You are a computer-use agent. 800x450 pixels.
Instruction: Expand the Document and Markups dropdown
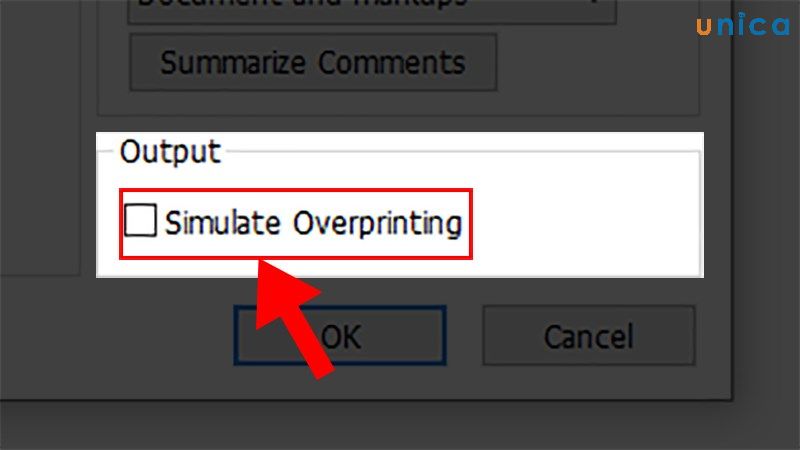372,10
